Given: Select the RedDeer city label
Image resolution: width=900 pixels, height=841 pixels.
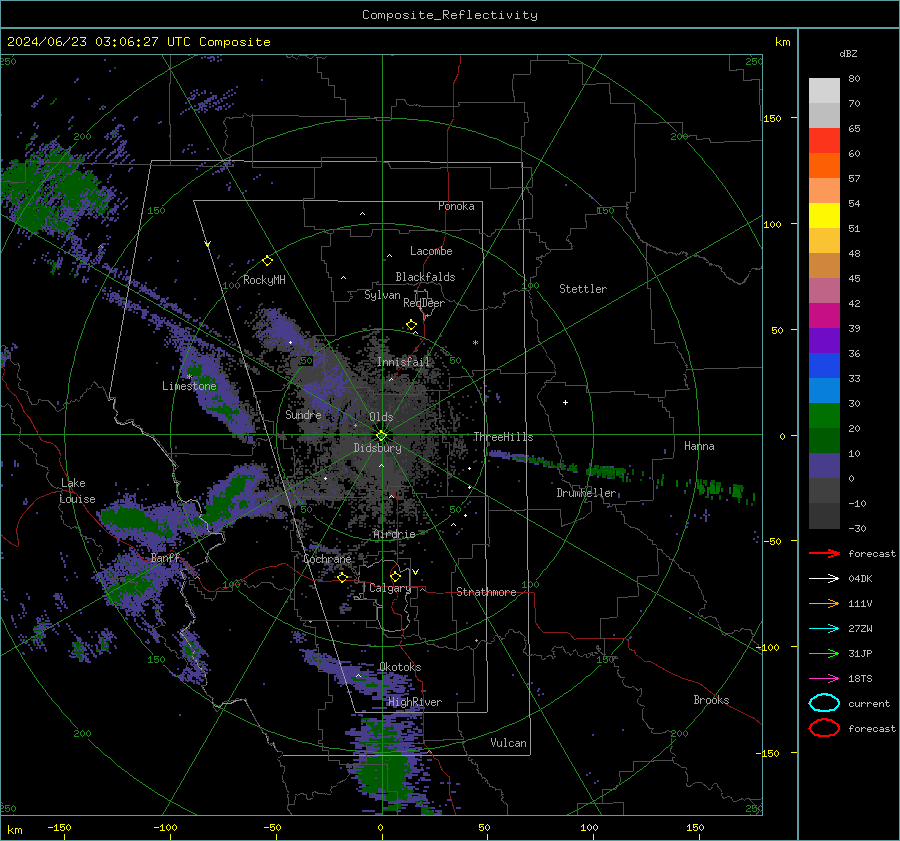Looking at the screenshot, I should 424,303.
